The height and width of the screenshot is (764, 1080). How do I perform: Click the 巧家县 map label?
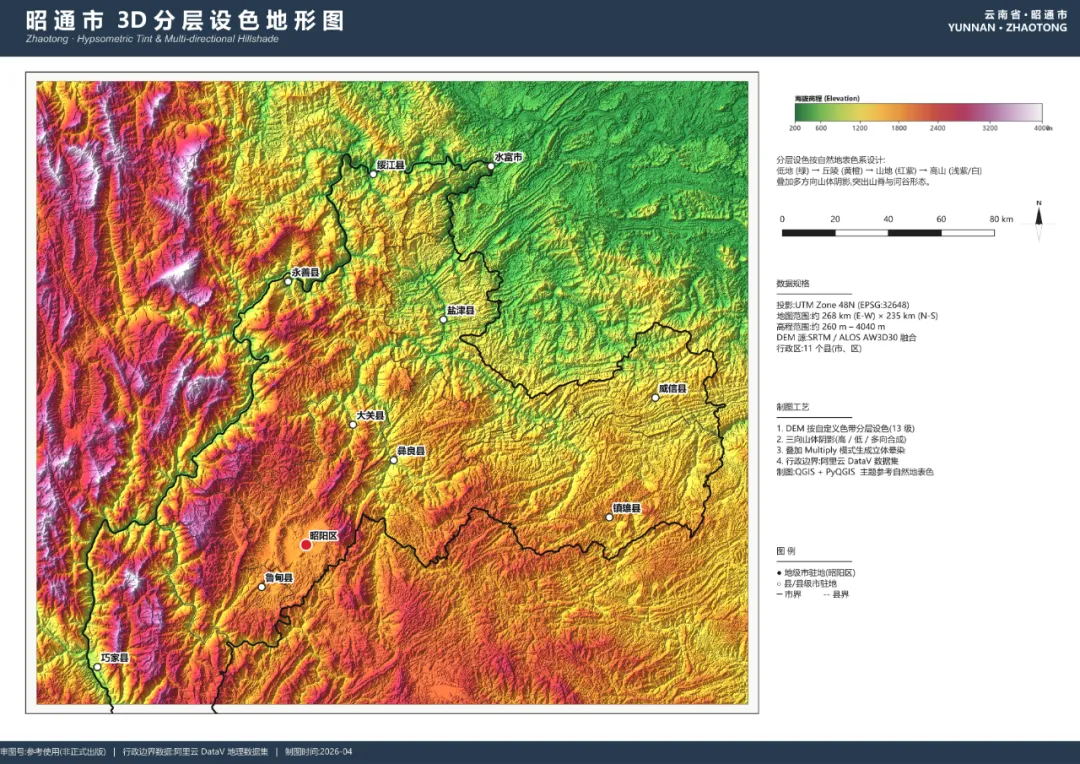click(x=114, y=657)
